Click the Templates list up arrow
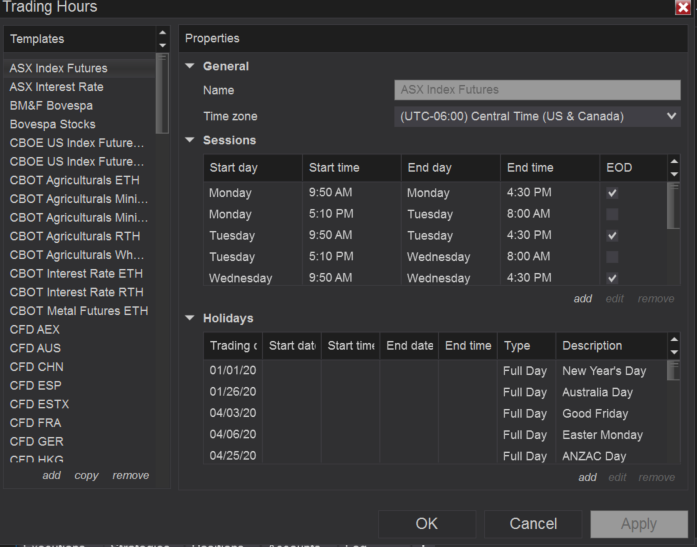Screen dimensions: 697x547 pyautogui.click(x=162, y=33)
